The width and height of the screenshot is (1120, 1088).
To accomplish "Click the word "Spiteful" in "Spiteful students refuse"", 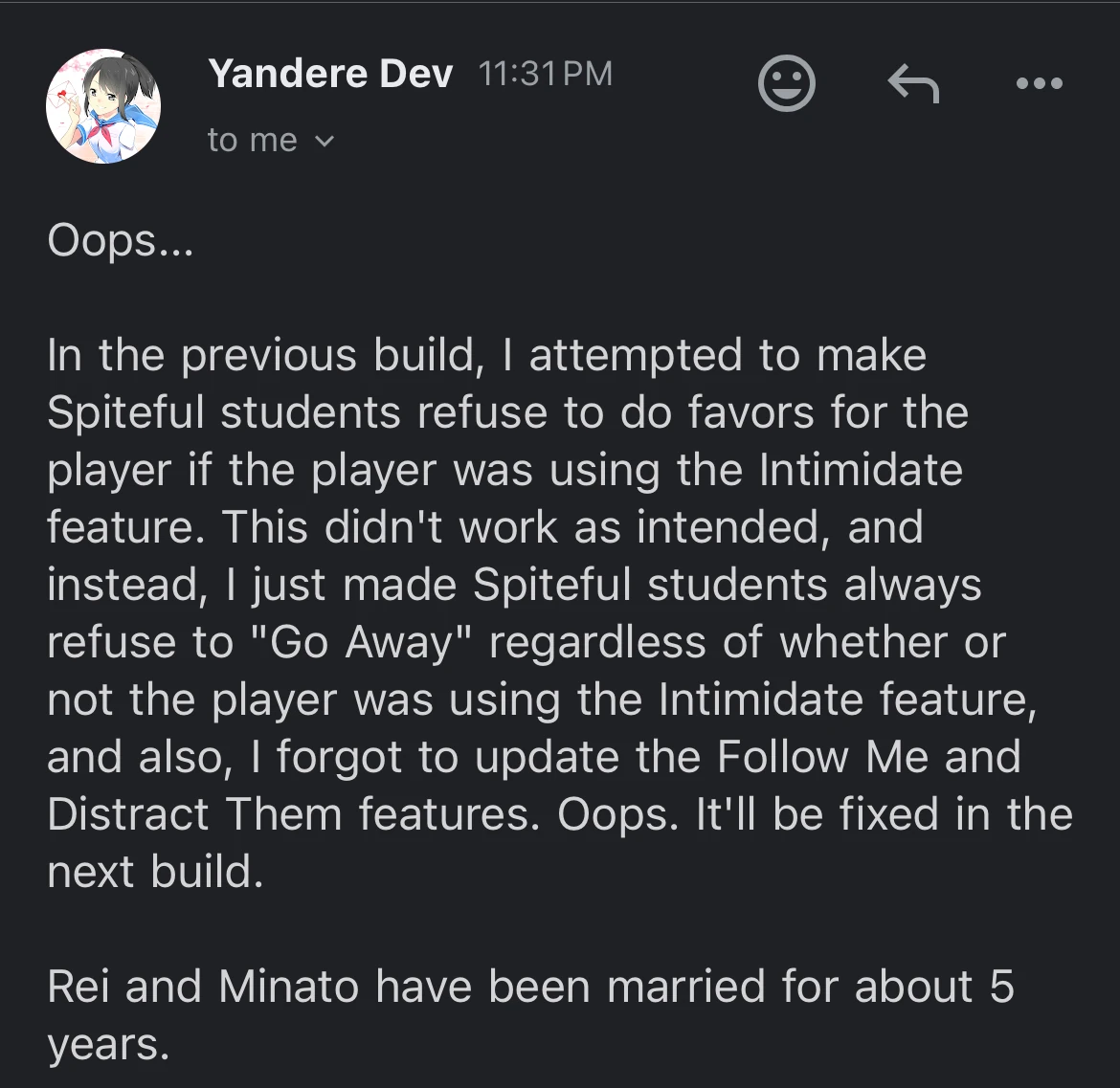I will (125, 413).
